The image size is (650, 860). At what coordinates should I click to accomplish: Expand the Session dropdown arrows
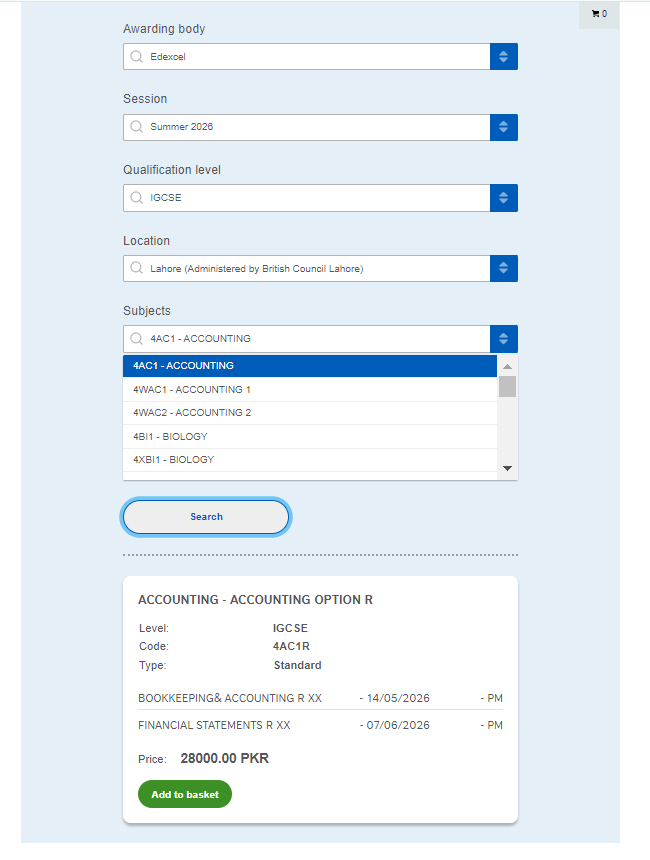[x=503, y=127]
